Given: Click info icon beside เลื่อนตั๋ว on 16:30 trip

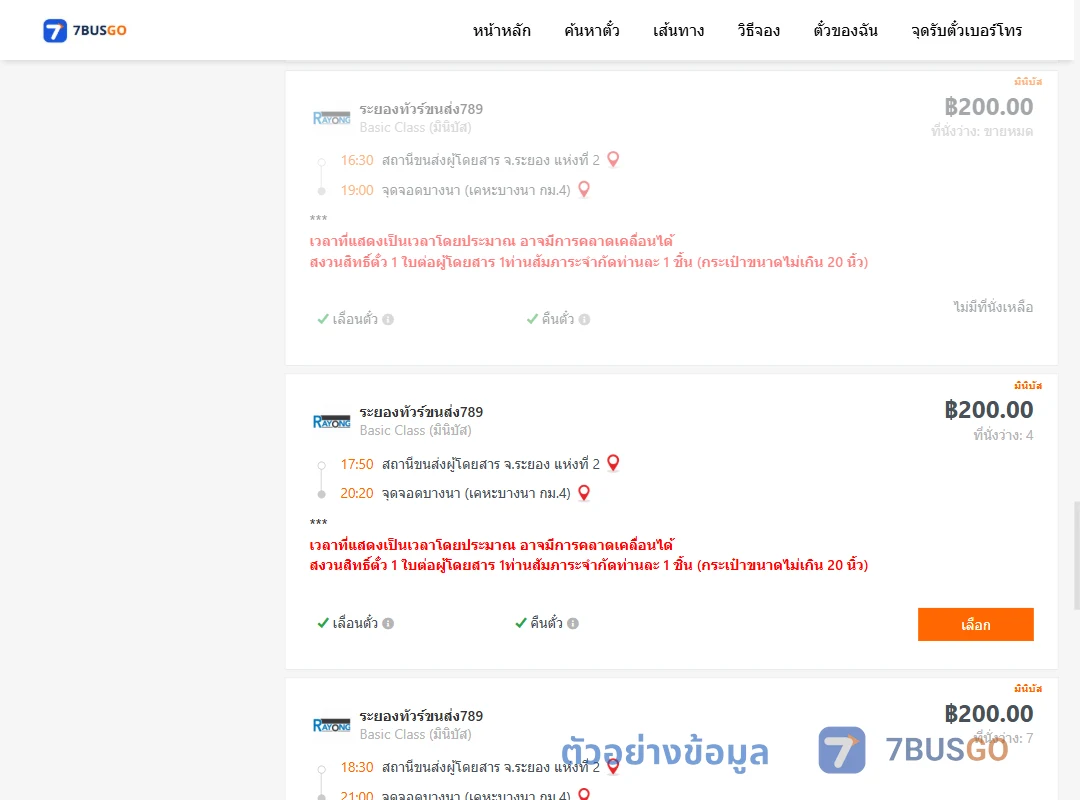Looking at the screenshot, I should 388,319.
